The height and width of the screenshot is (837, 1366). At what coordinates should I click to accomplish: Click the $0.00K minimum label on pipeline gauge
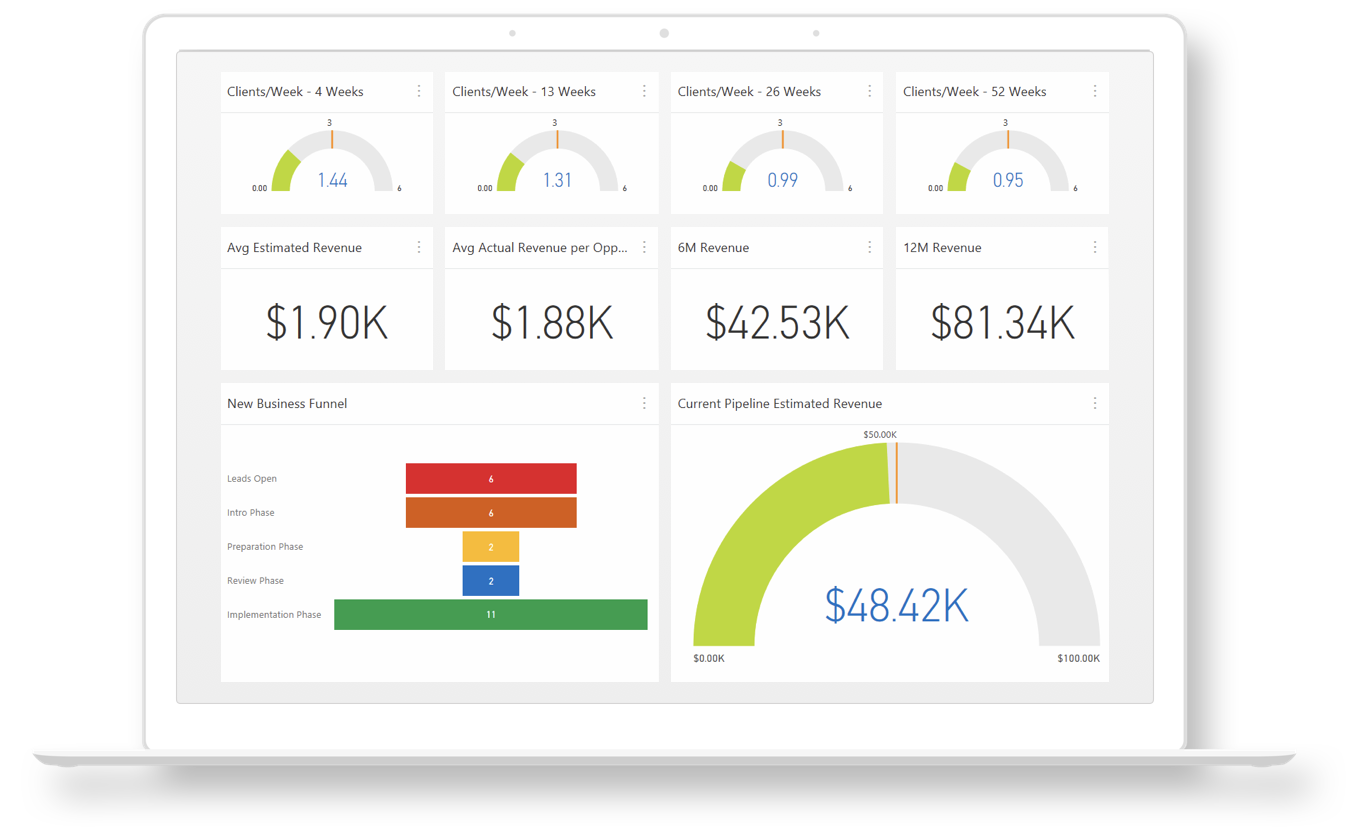click(709, 659)
